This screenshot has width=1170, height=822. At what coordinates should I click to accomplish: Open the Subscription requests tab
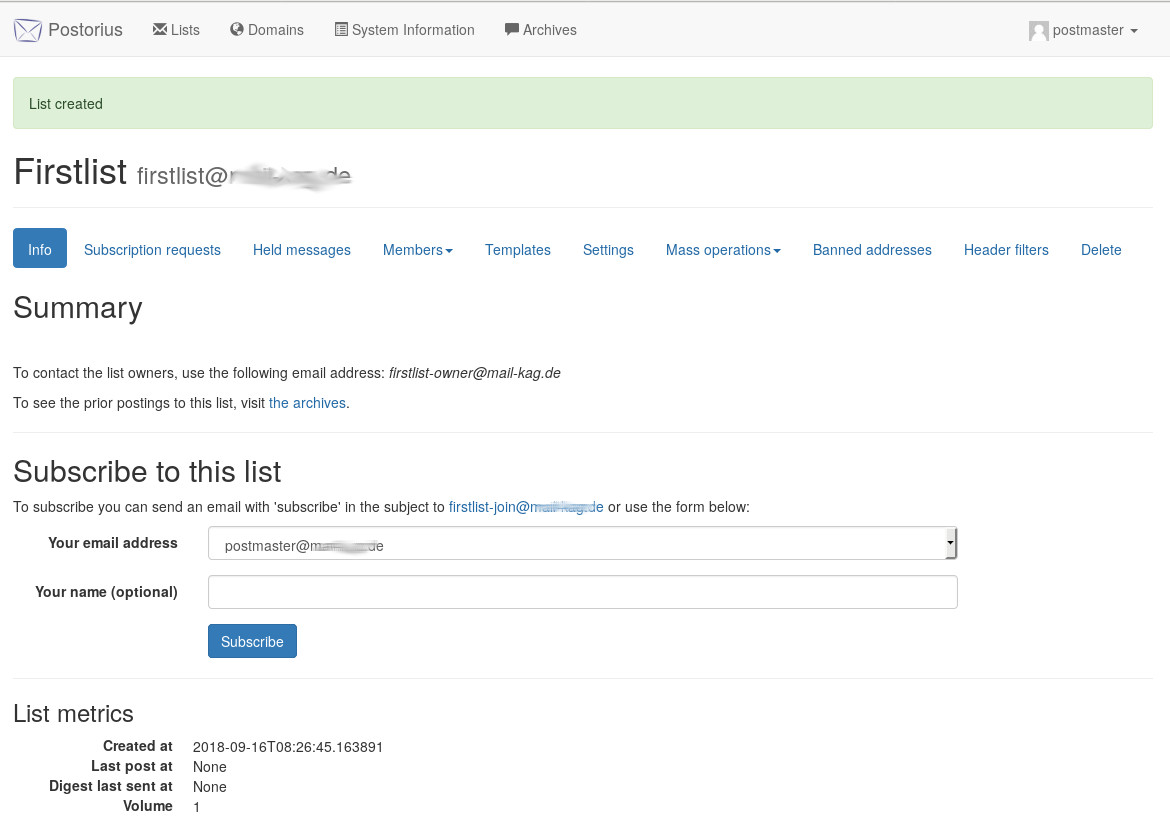click(x=152, y=250)
